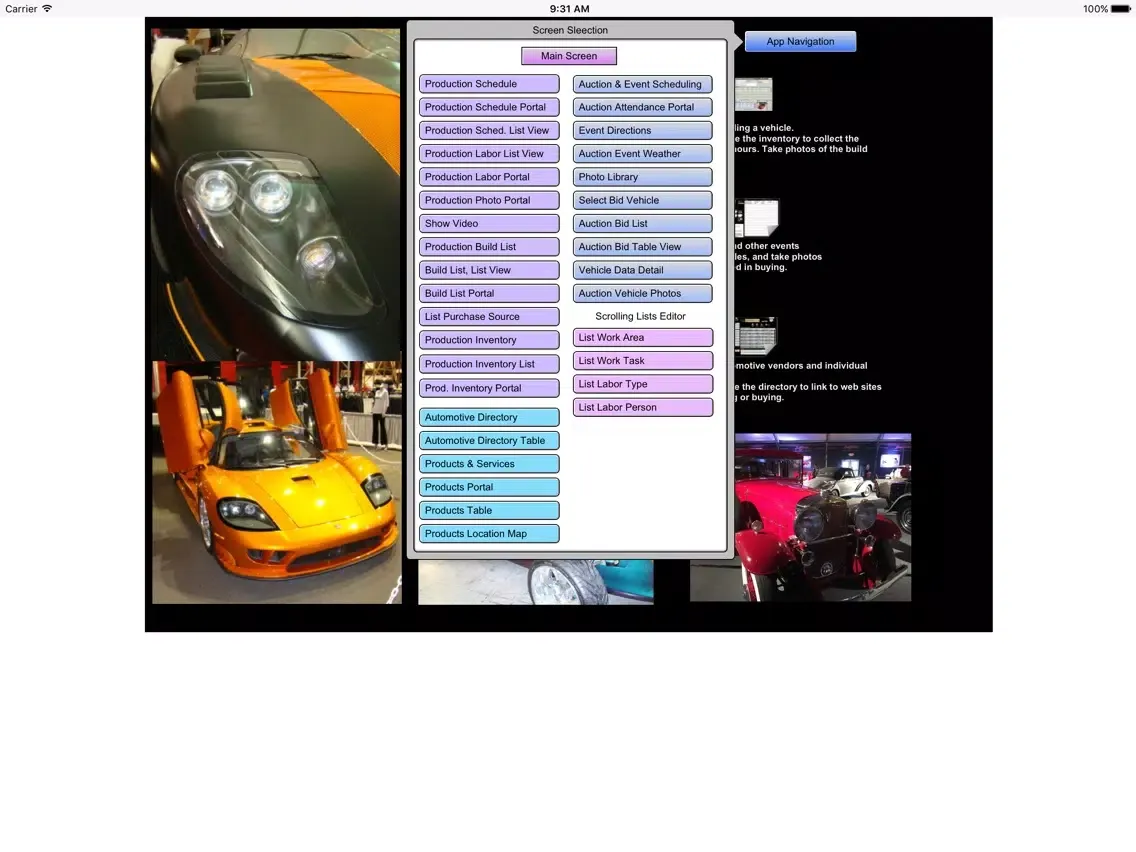Open Production Inventory screen
Image resolution: width=1136 pixels, height=852 pixels.
point(489,340)
